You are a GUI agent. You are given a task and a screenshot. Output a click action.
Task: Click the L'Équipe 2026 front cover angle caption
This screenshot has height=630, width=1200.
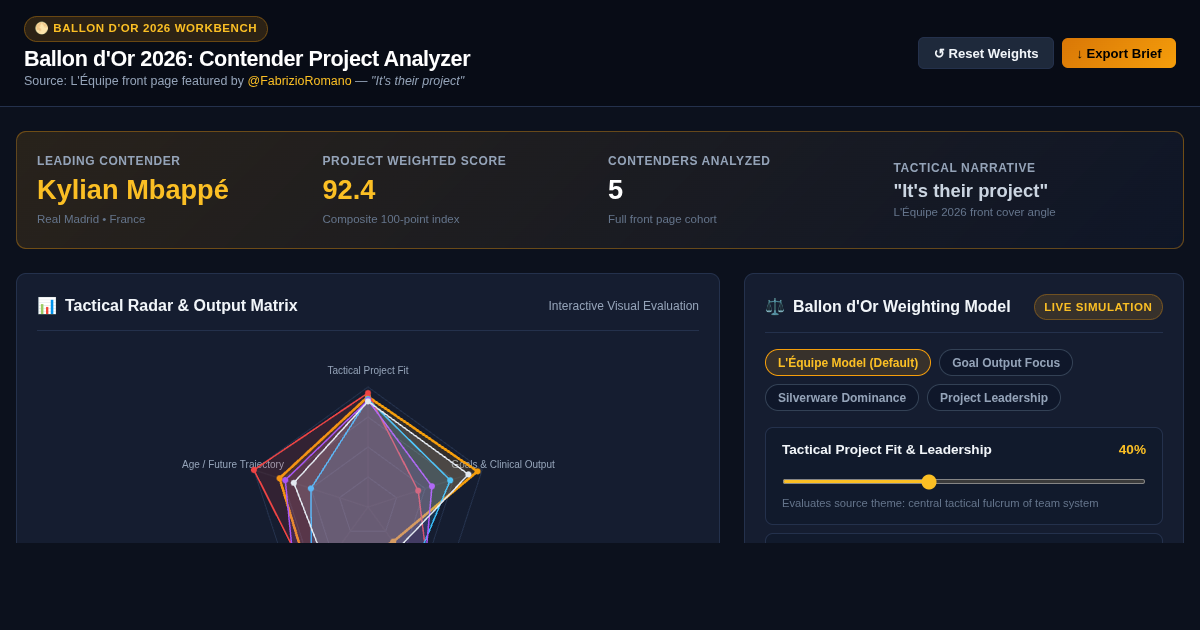(974, 212)
